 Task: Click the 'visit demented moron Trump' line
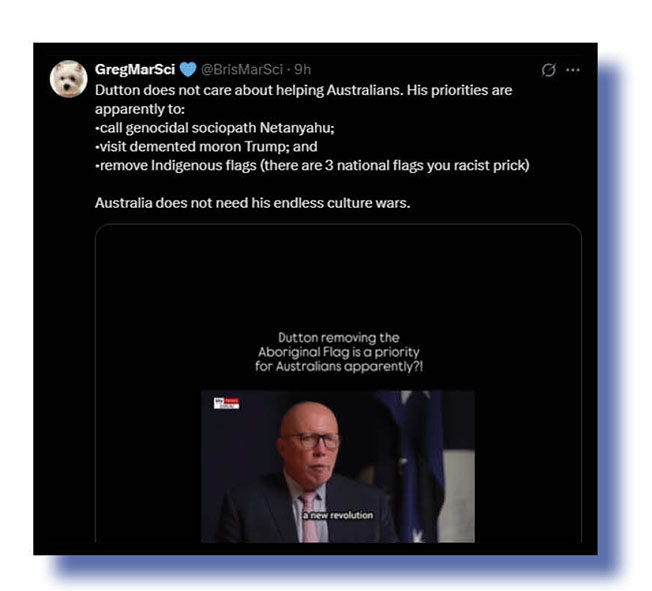(206, 146)
